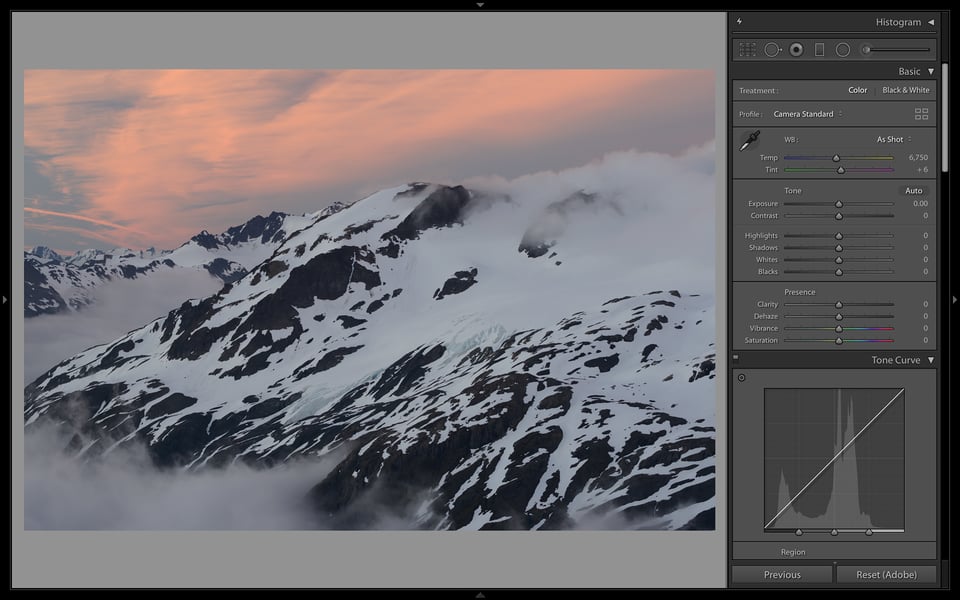This screenshot has height=600, width=960.
Task: Show the bottom filmstrip arrow
Action: point(480,595)
